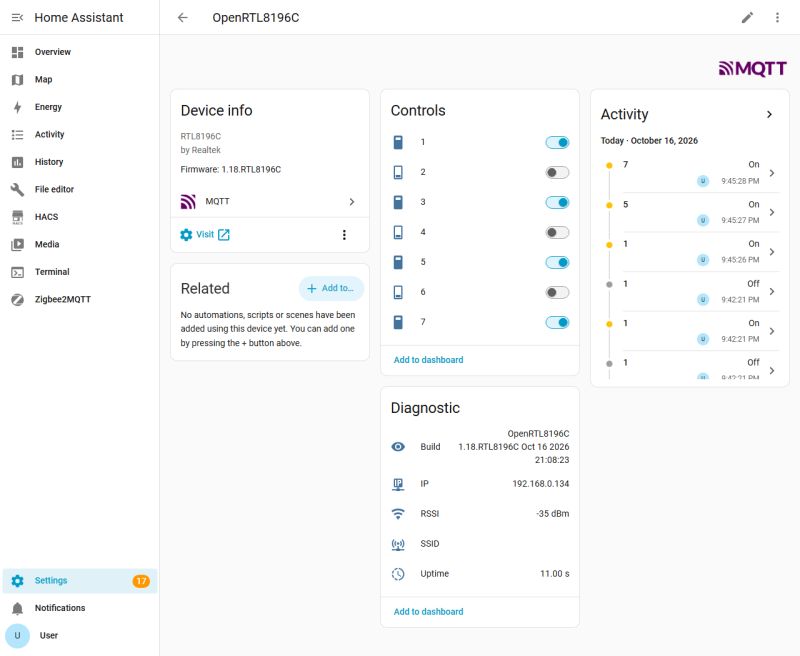Open Settings with 17 pending updates
Image resolution: width=800 pixels, height=656 pixels.
(x=80, y=581)
